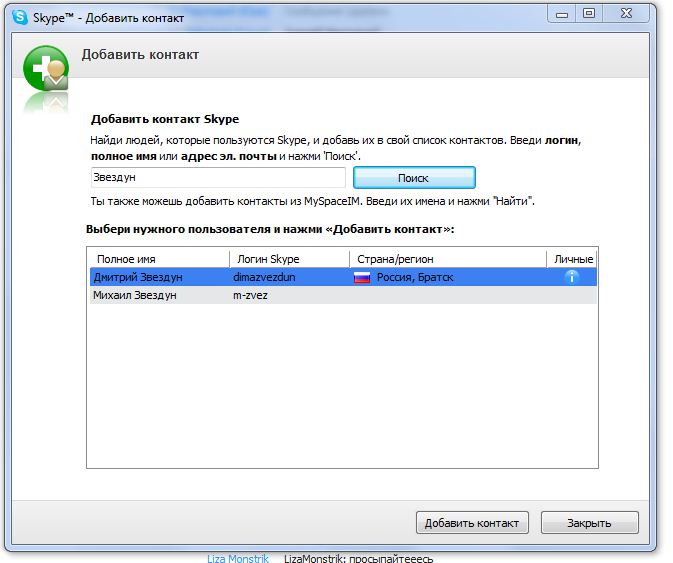The height and width of the screenshot is (563, 673).
Task: Sort results by the Логин Skype column
Action: 290,259
